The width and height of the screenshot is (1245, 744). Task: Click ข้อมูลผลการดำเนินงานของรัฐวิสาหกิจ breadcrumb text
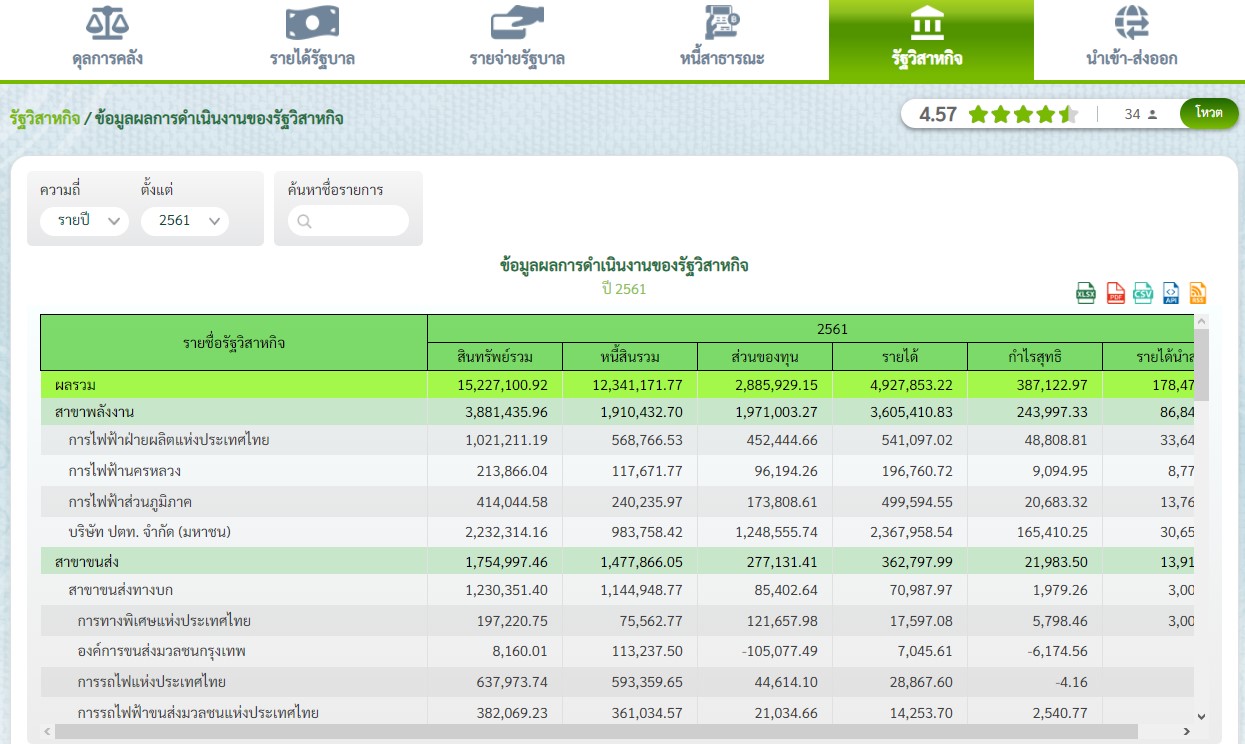tap(219, 118)
